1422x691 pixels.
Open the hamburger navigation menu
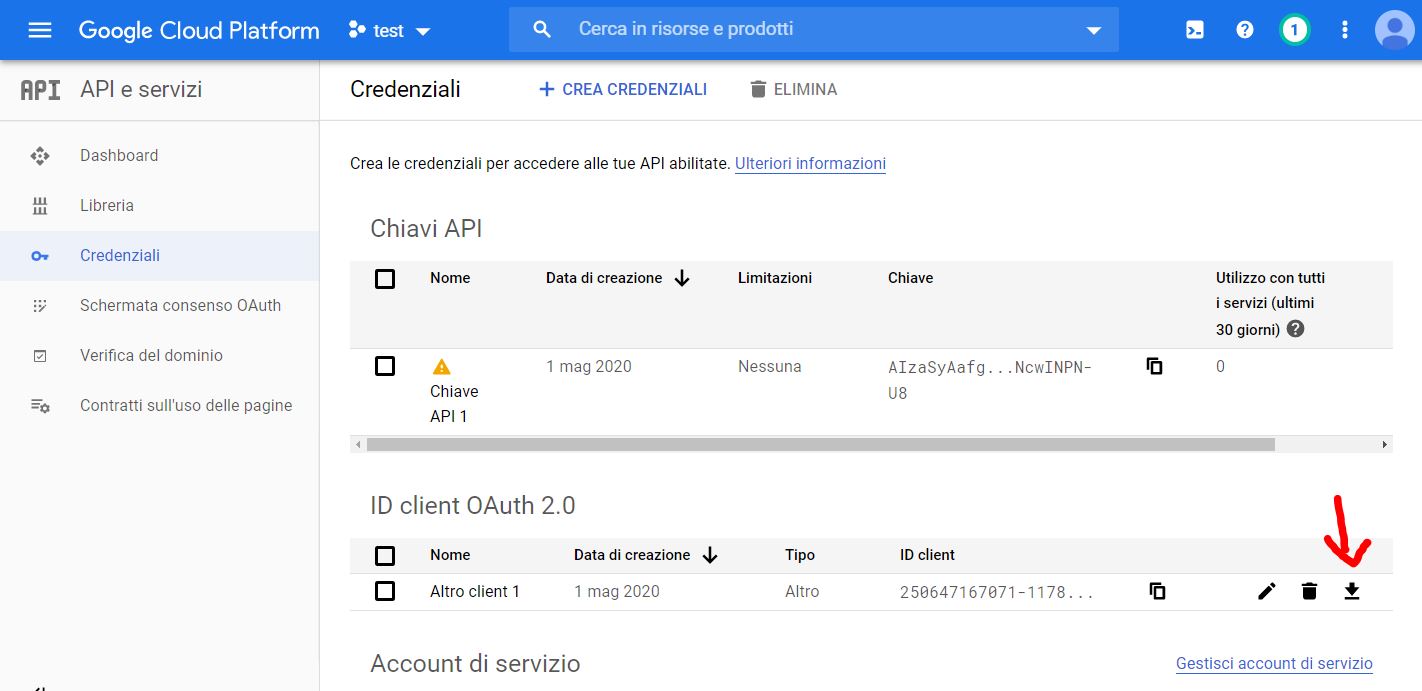[40, 30]
